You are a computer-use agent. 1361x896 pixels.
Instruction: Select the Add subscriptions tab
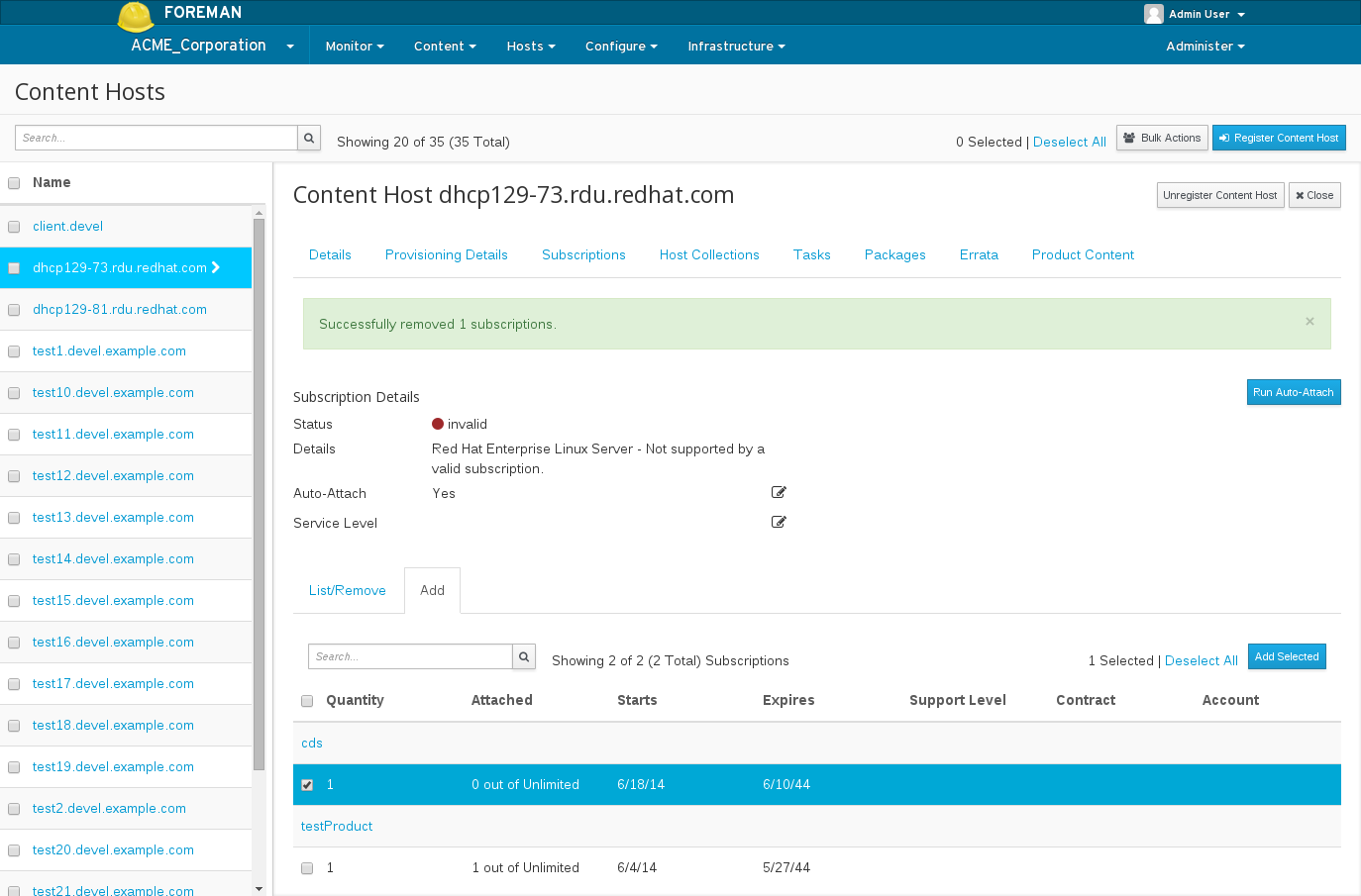[432, 590]
